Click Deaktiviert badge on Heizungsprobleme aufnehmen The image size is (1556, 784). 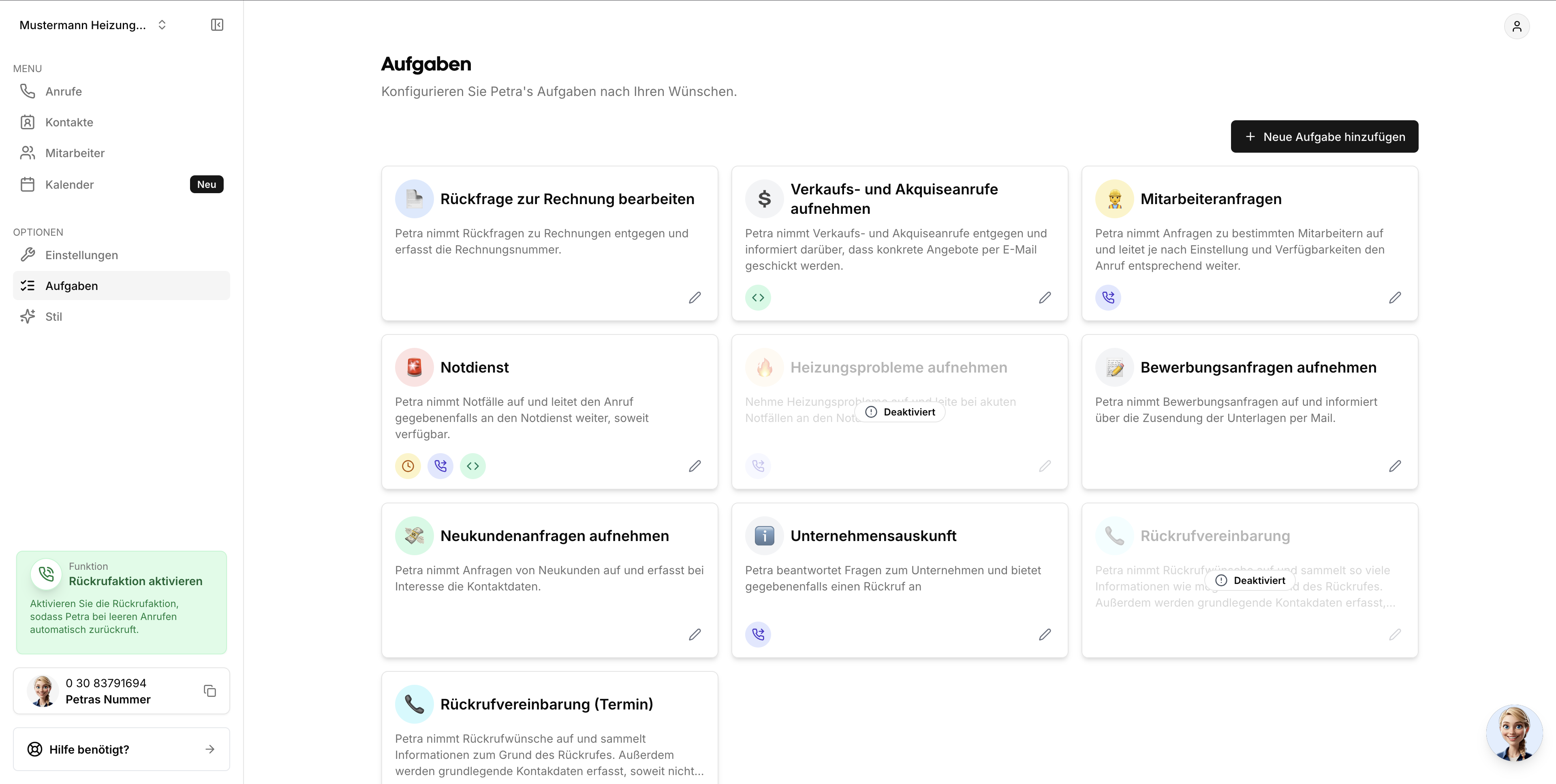point(900,412)
